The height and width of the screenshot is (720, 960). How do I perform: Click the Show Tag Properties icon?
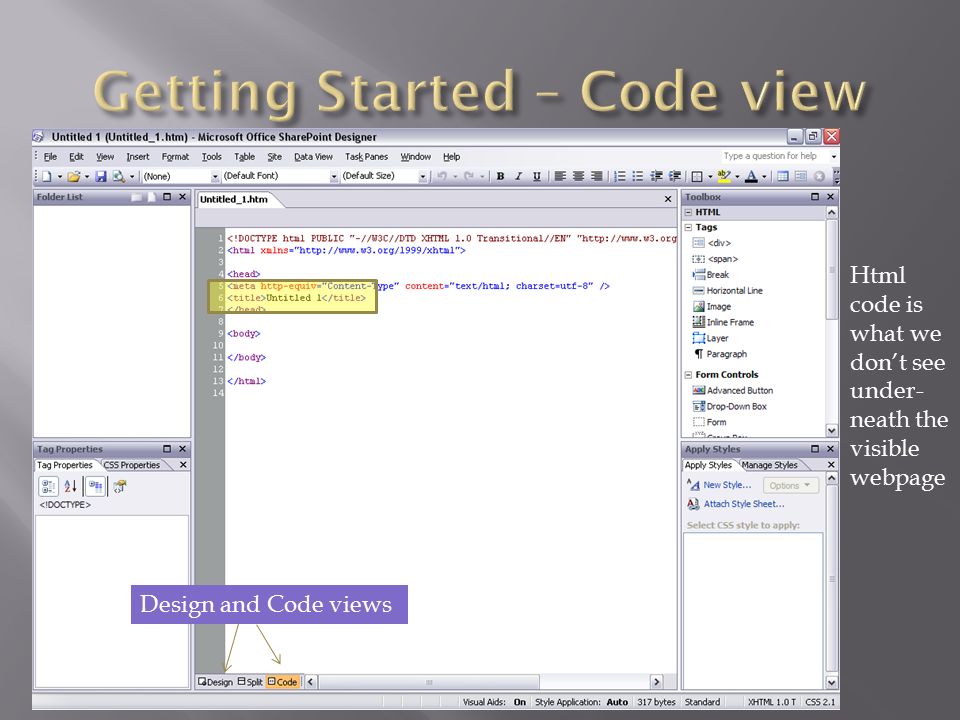coord(120,487)
